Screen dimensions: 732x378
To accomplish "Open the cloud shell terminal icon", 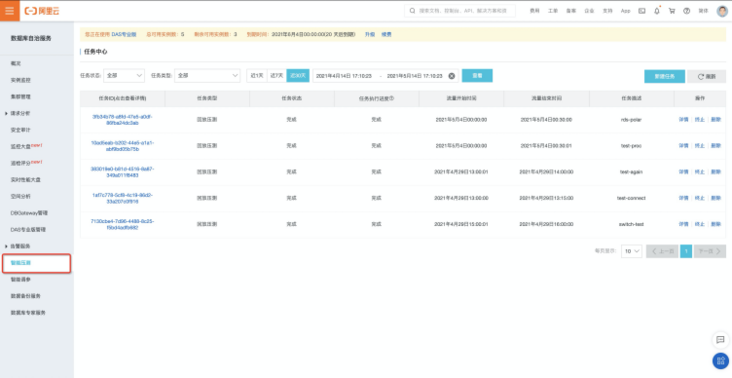I will point(642,11).
